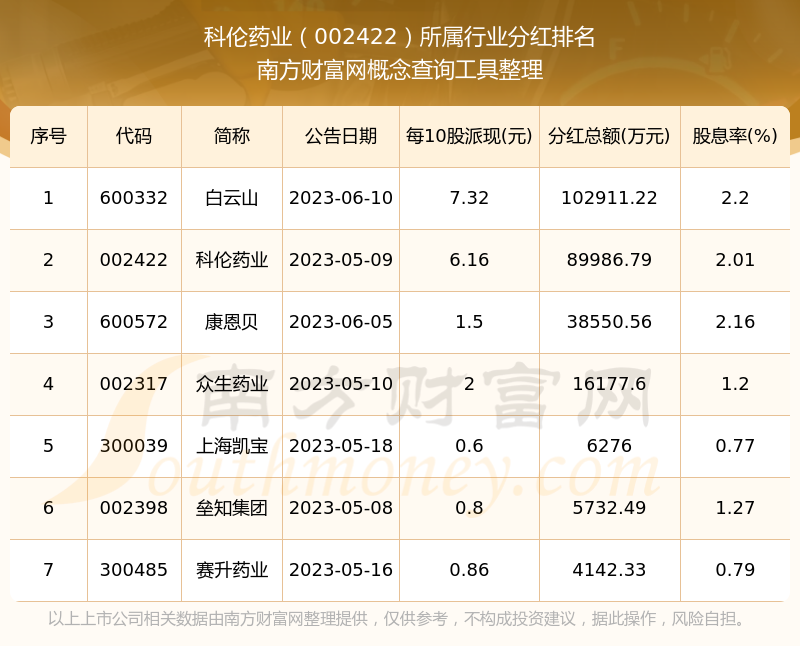
Task: Click date 2023-05-18
Action: [341, 446]
